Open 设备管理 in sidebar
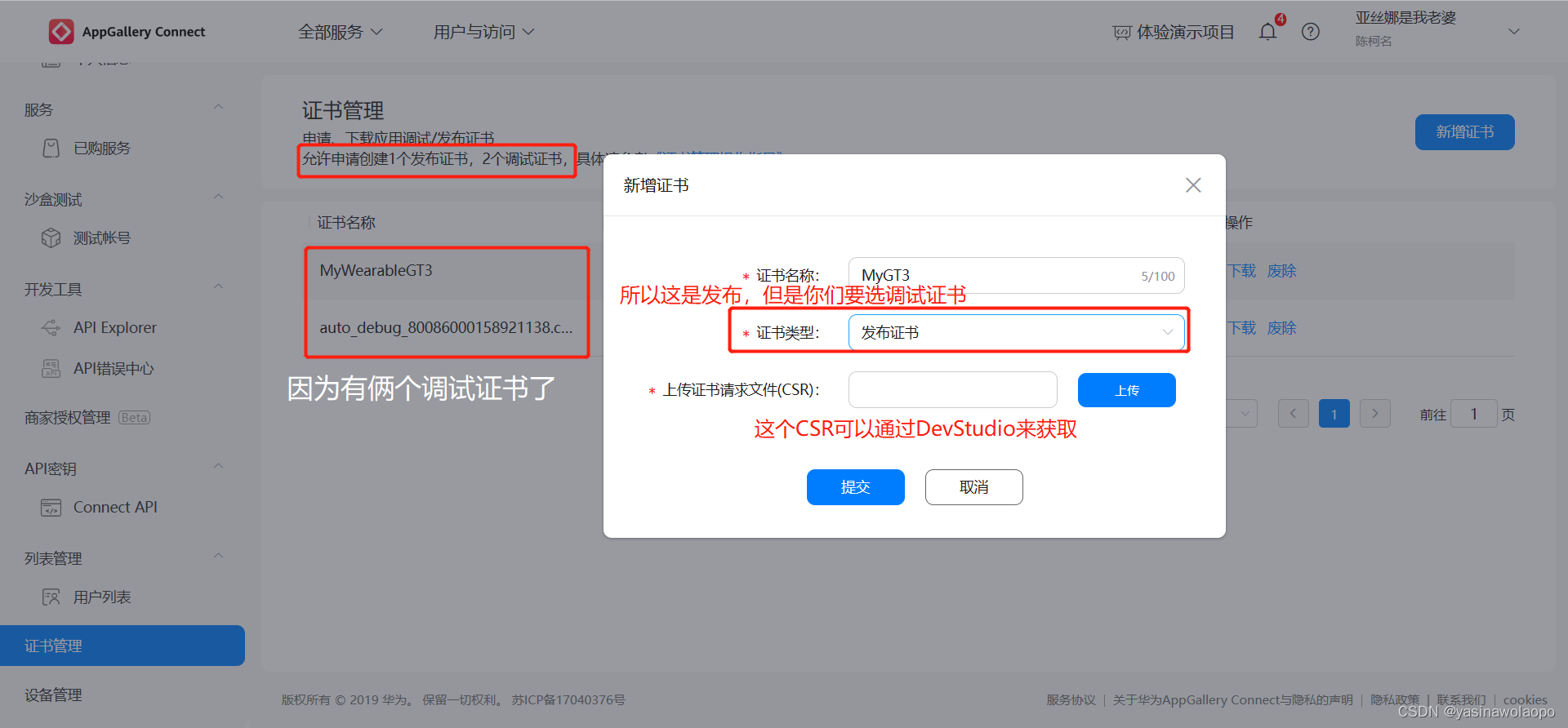Viewport: 1568px width, 728px height. point(53,695)
